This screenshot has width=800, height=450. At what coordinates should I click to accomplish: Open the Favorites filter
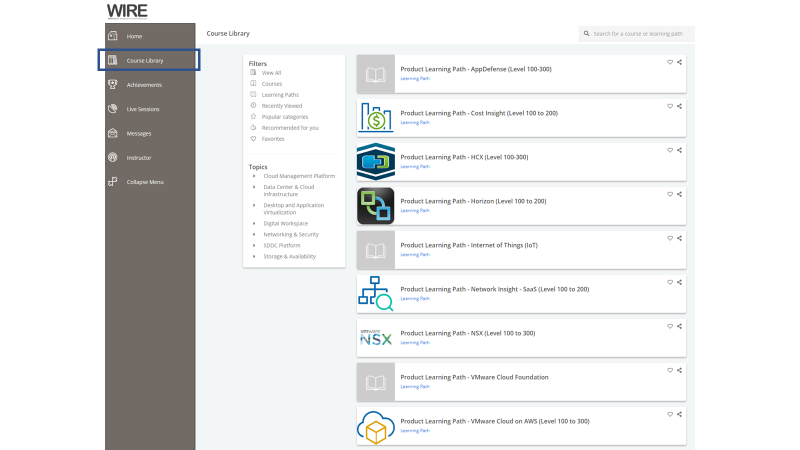pyautogui.click(x=273, y=139)
